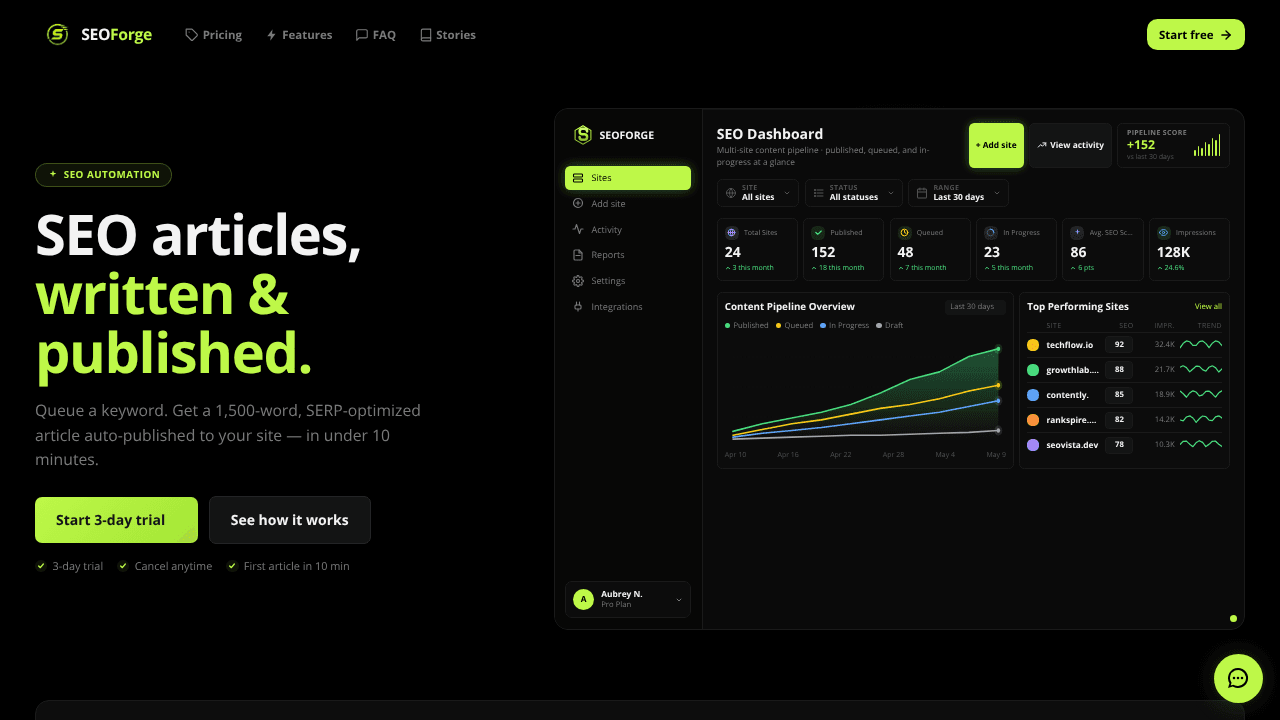Viewport: 1280px width, 720px height.
Task: Click the Published checkmark icon
Action: click(818, 232)
